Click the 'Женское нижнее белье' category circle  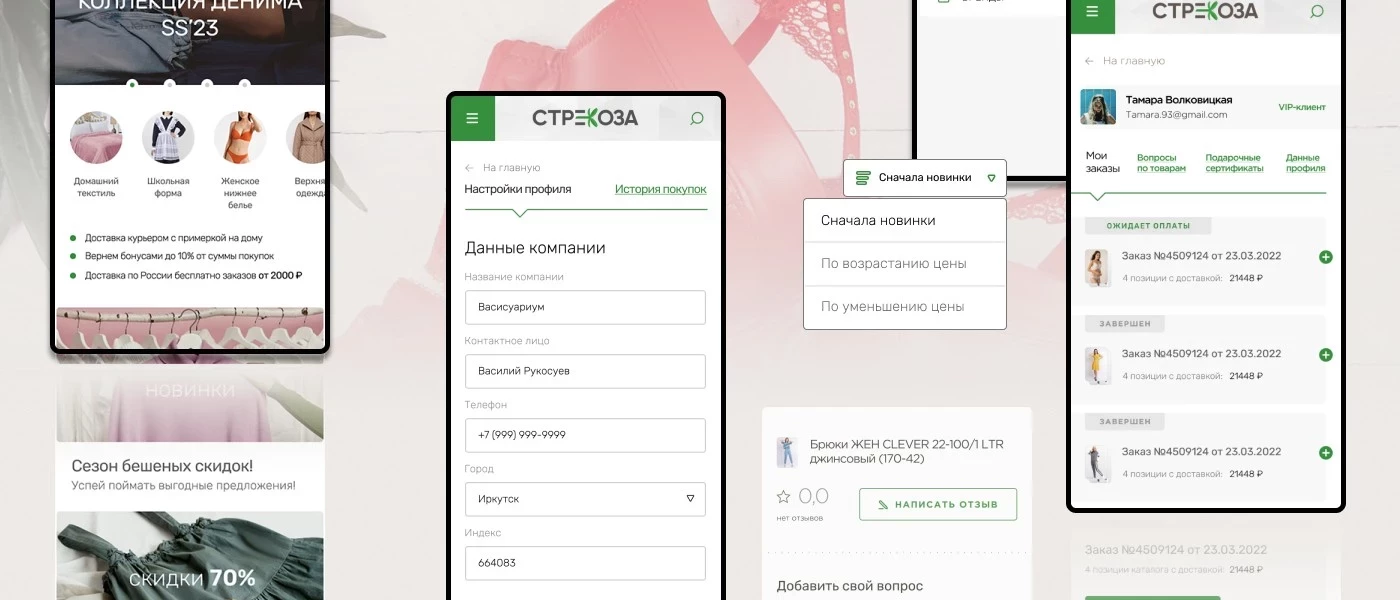pos(240,138)
